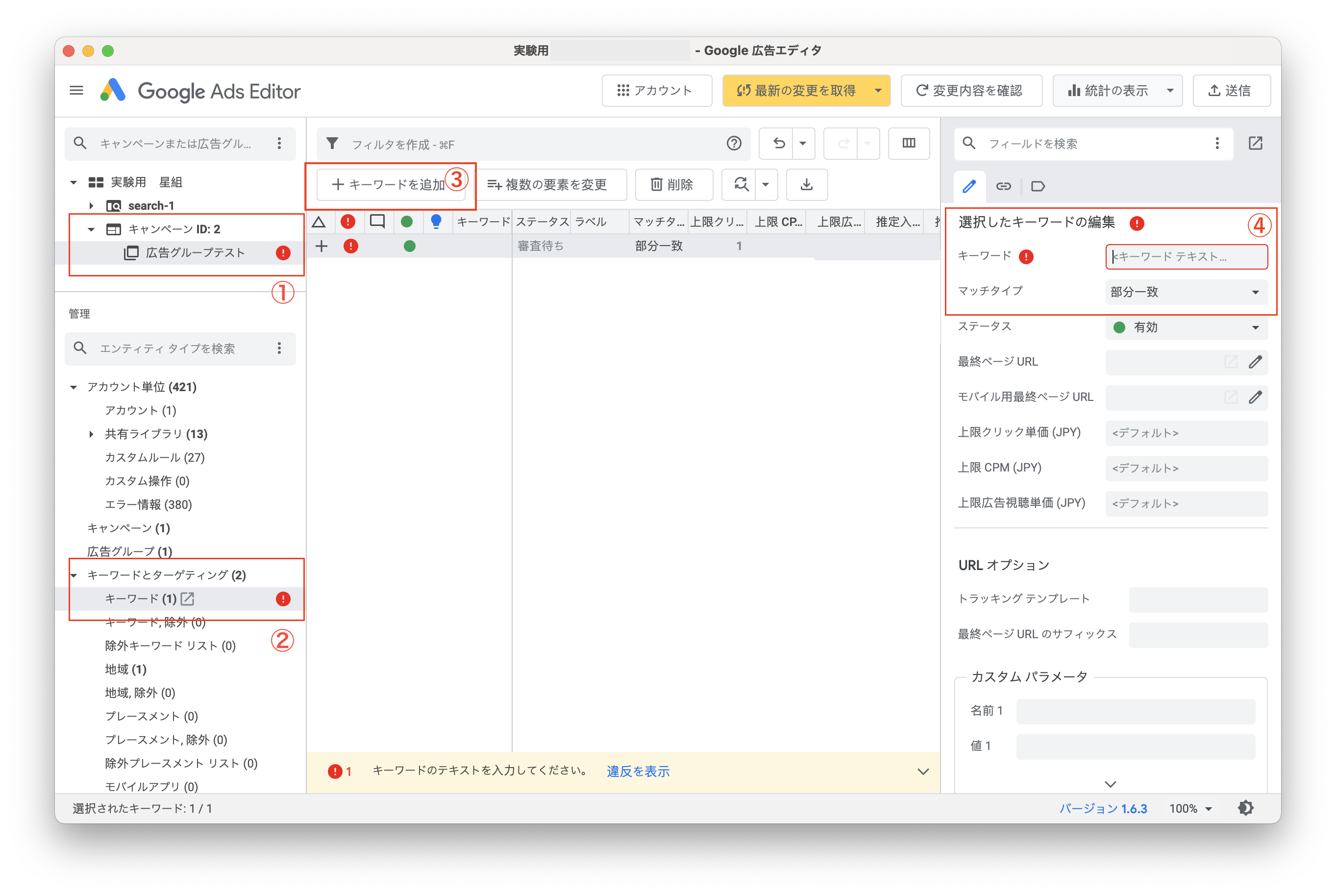
Task: Select the replace text icon in the toolbar
Action: click(741, 185)
